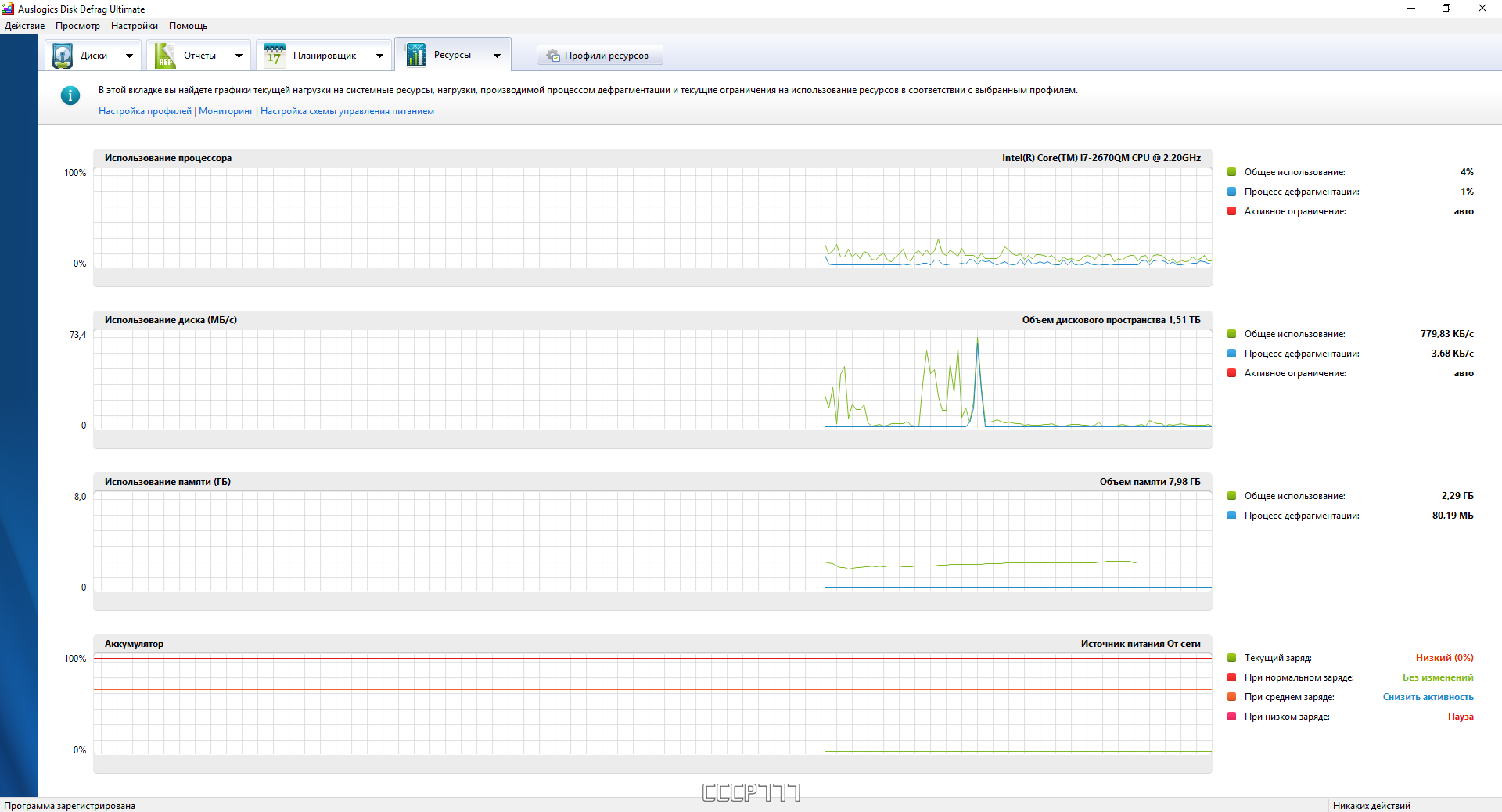The image size is (1502, 812).
Task: Click the Отчеты report icon
Action: pyautogui.click(x=165, y=56)
